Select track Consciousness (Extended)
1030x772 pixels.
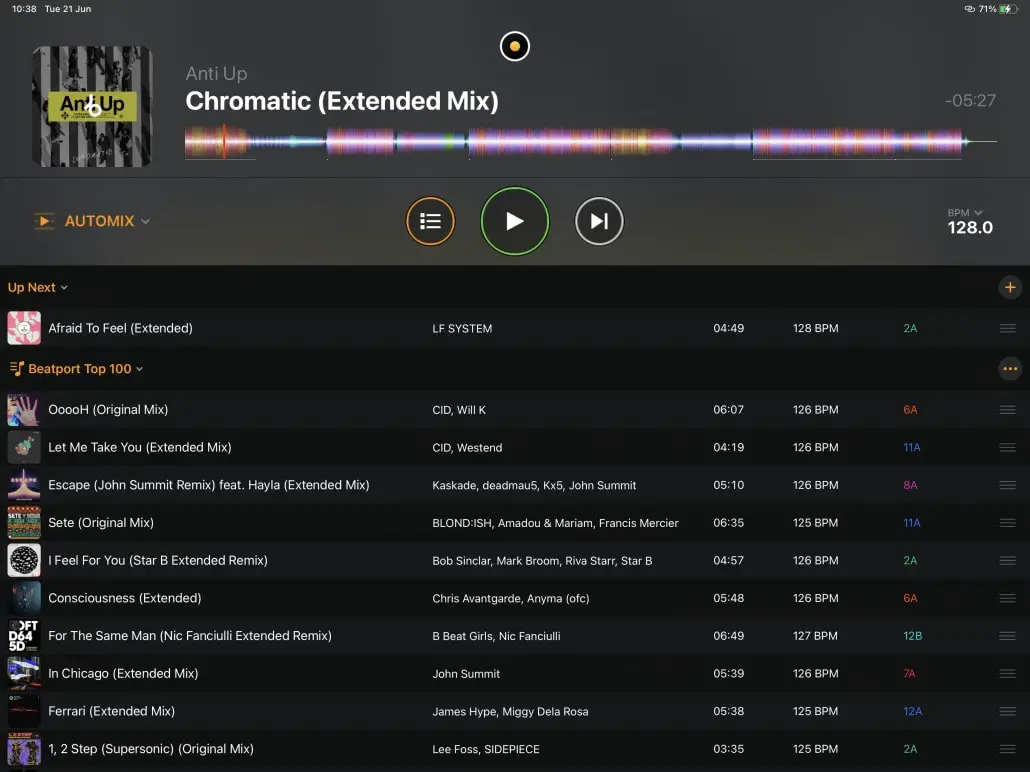coord(125,598)
